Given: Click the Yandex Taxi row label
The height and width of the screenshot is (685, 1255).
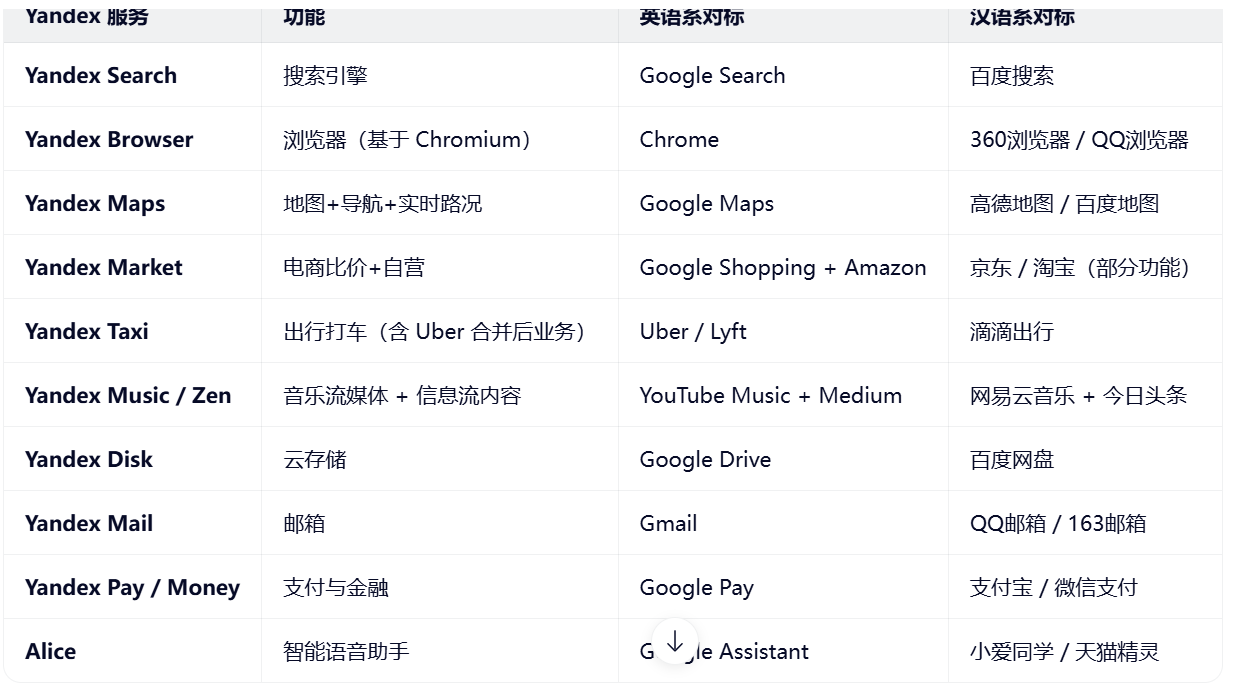Looking at the screenshot, I should (87, 332).
